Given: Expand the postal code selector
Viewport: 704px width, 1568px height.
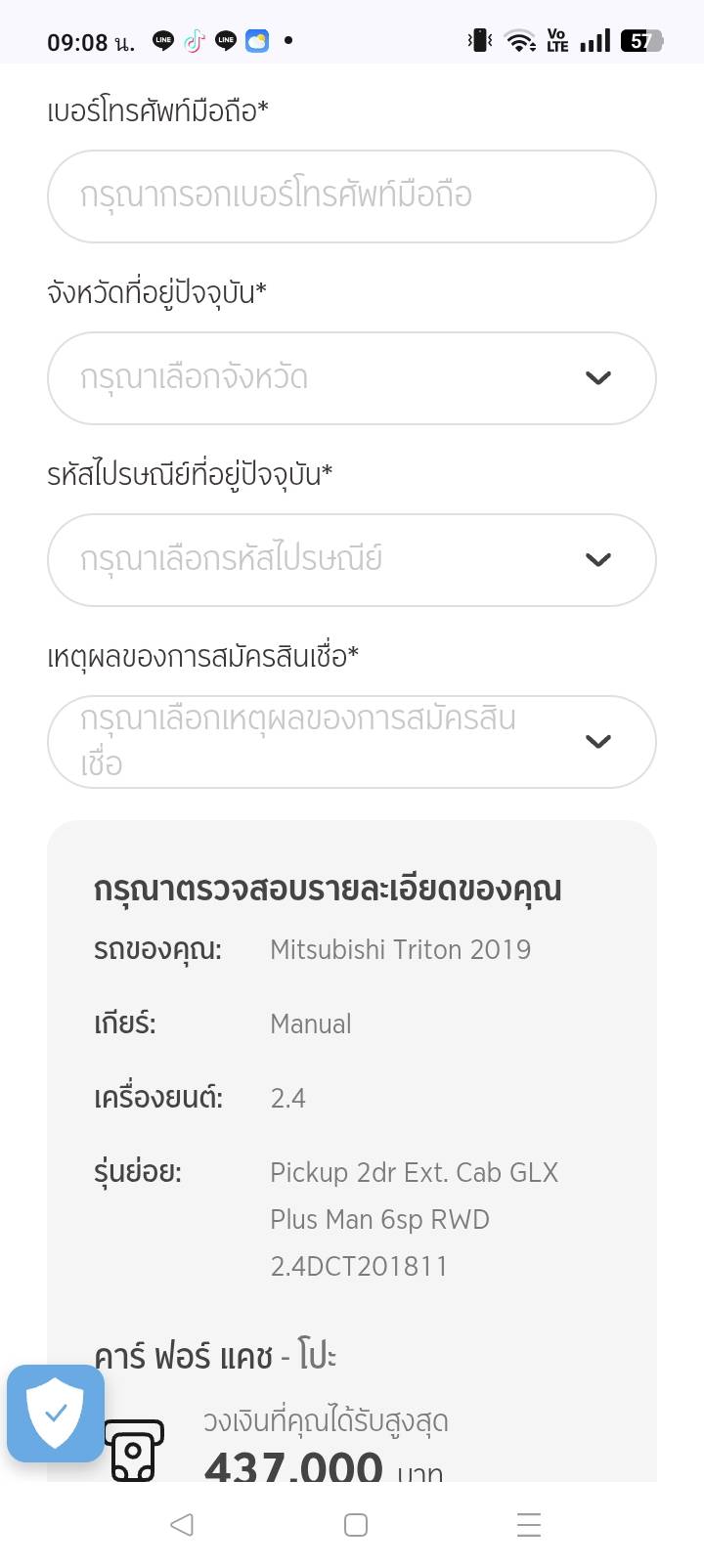Looking at the screenshot, I should point(351,560).
